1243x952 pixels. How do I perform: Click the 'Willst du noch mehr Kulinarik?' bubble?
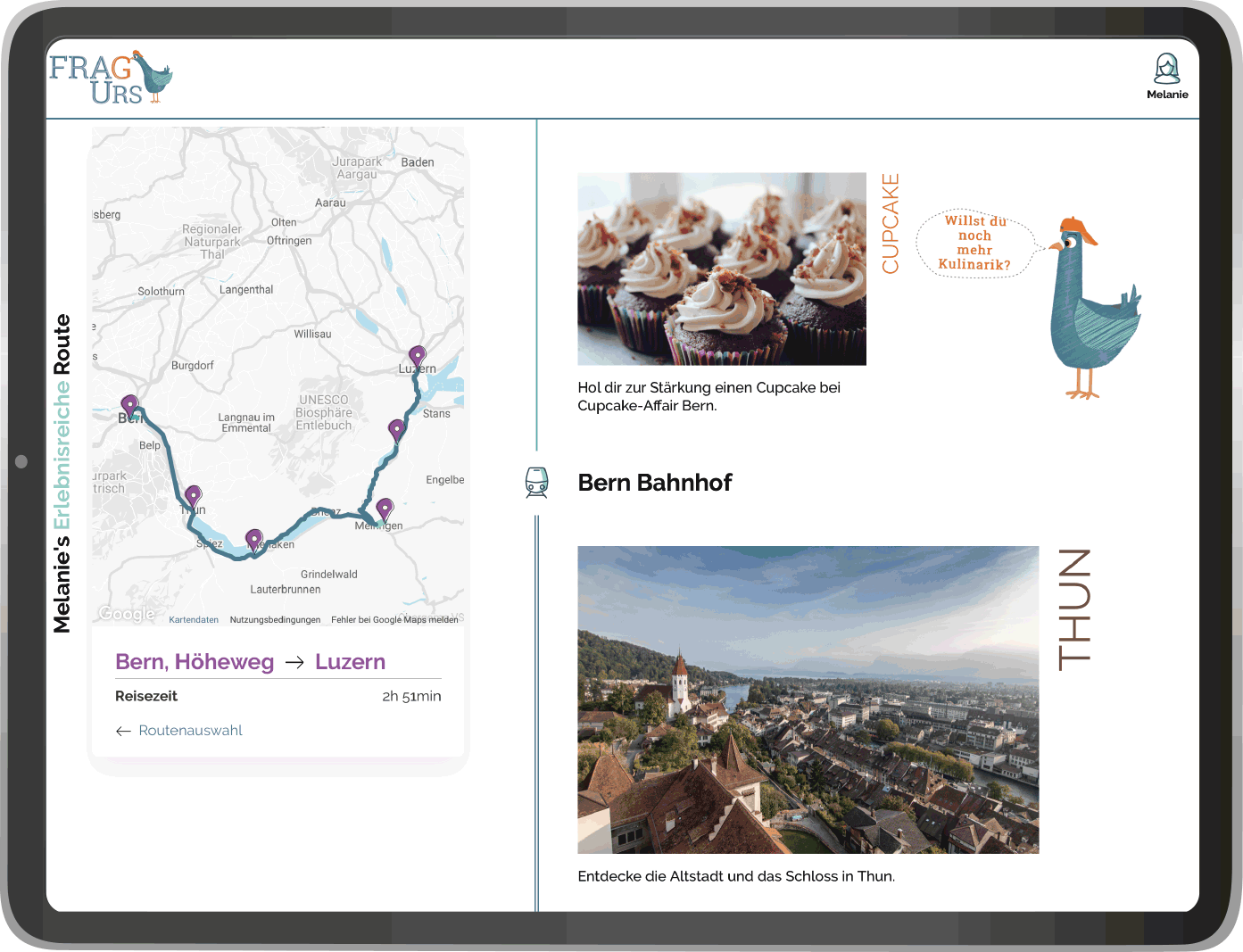pos(974,243)
